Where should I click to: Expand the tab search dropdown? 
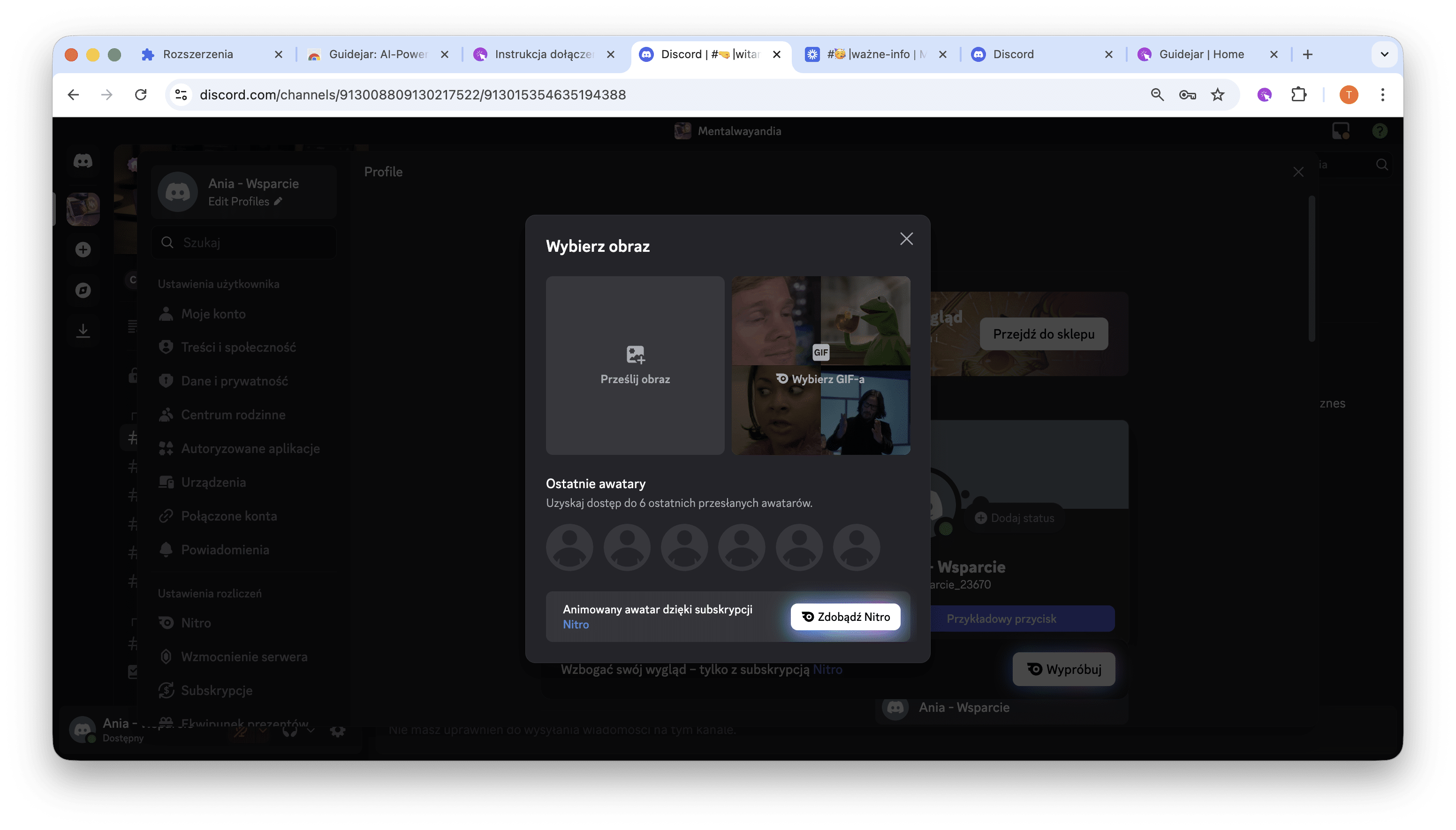(x=1384, y=54)
